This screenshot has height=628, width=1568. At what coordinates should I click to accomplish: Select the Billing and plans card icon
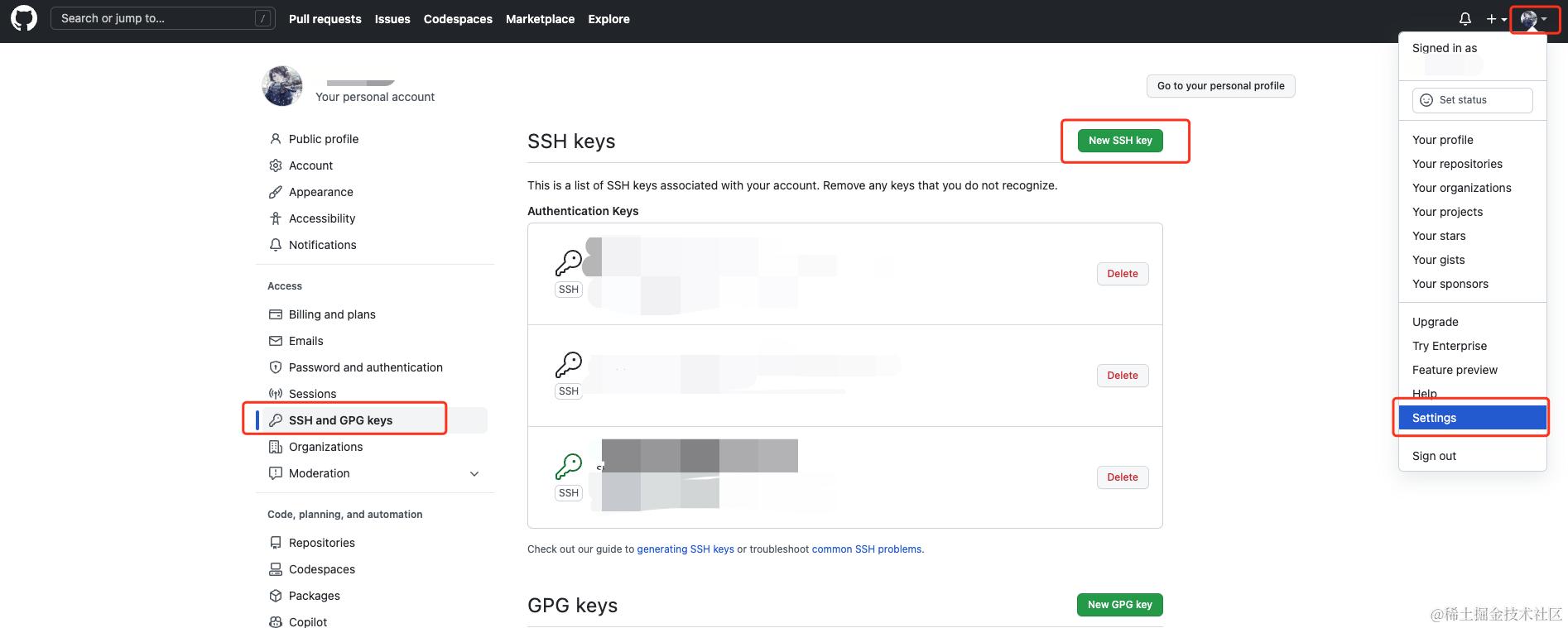click(276, 314)
